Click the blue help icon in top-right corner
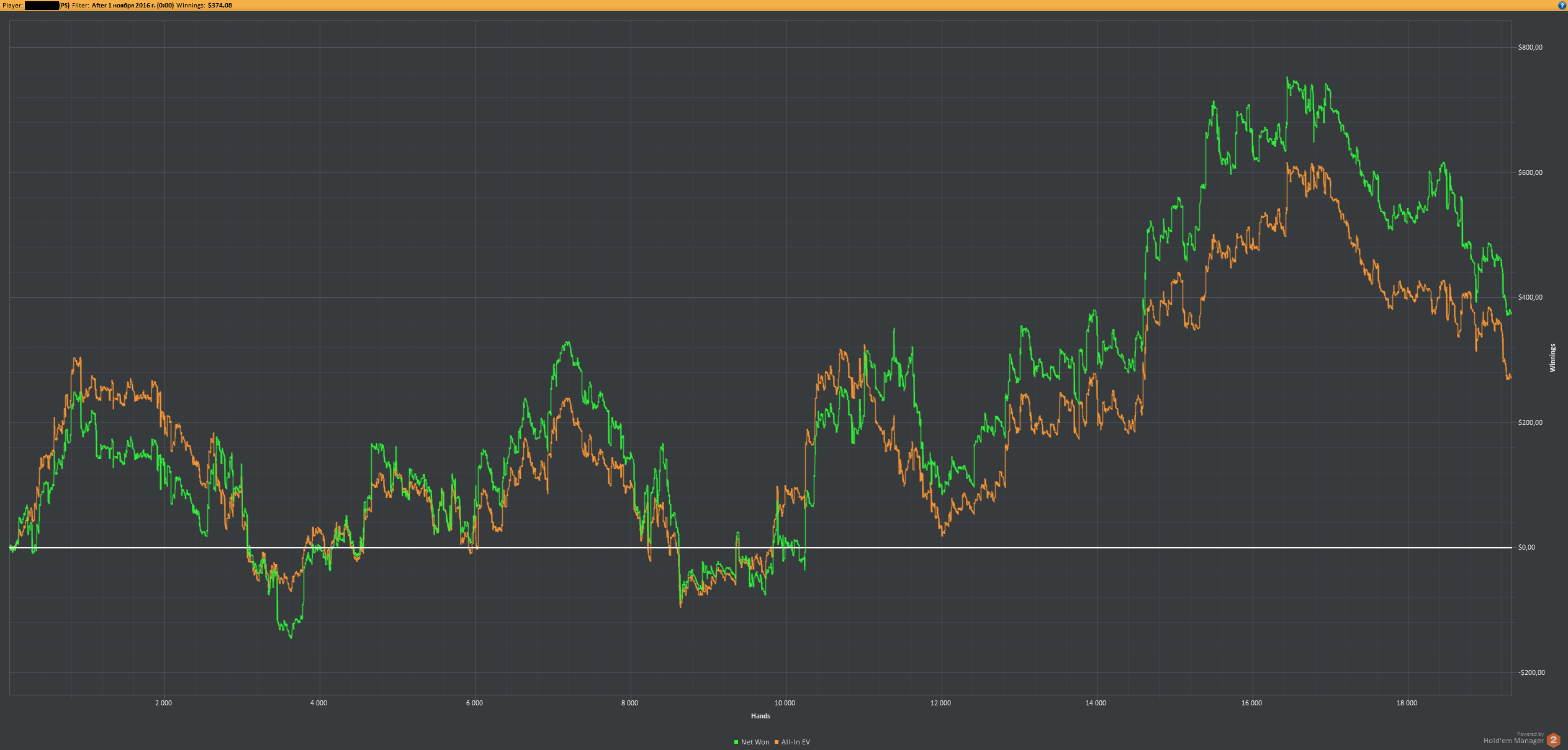The width and height of the screenshot is (1568, 750). pos(1562,6)
